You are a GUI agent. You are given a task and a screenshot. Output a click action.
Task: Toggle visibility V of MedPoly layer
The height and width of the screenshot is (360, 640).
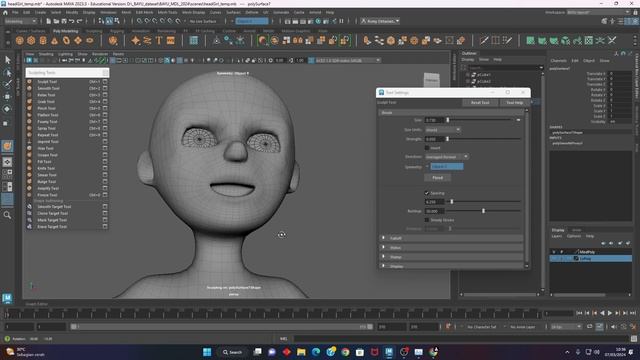[554, 252]
